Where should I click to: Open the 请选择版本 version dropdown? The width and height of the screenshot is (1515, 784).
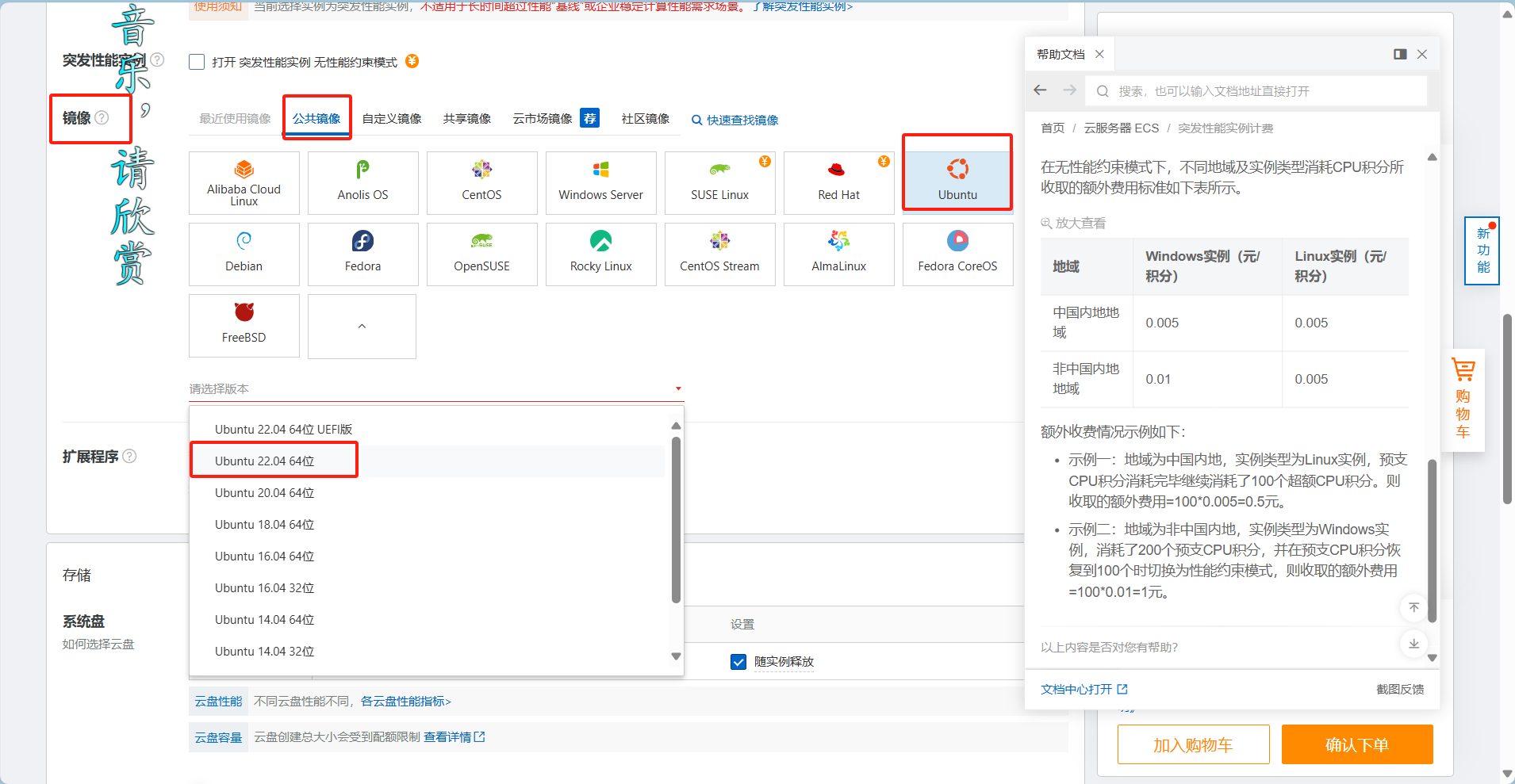coord(435,389)
